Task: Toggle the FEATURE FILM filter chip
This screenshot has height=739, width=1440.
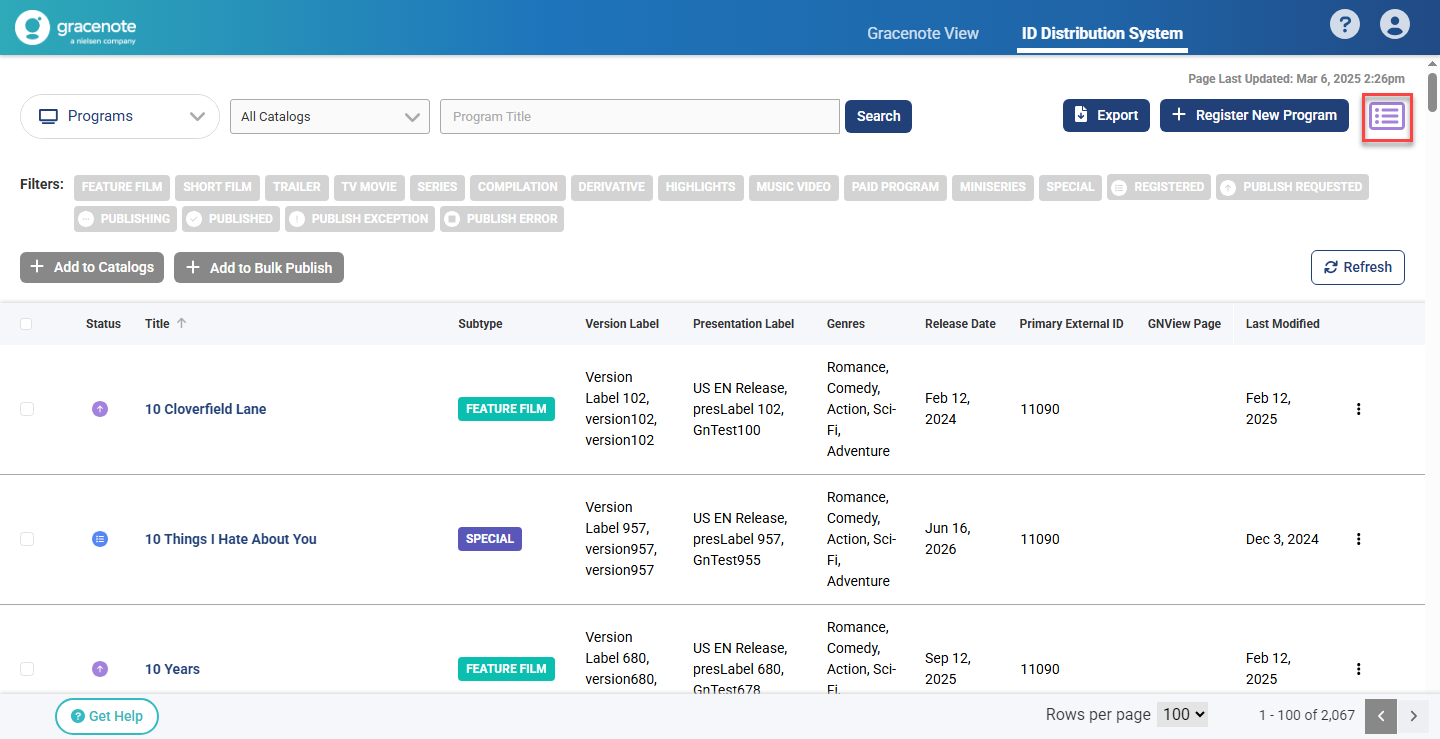Action: click(x=122, y=187)
